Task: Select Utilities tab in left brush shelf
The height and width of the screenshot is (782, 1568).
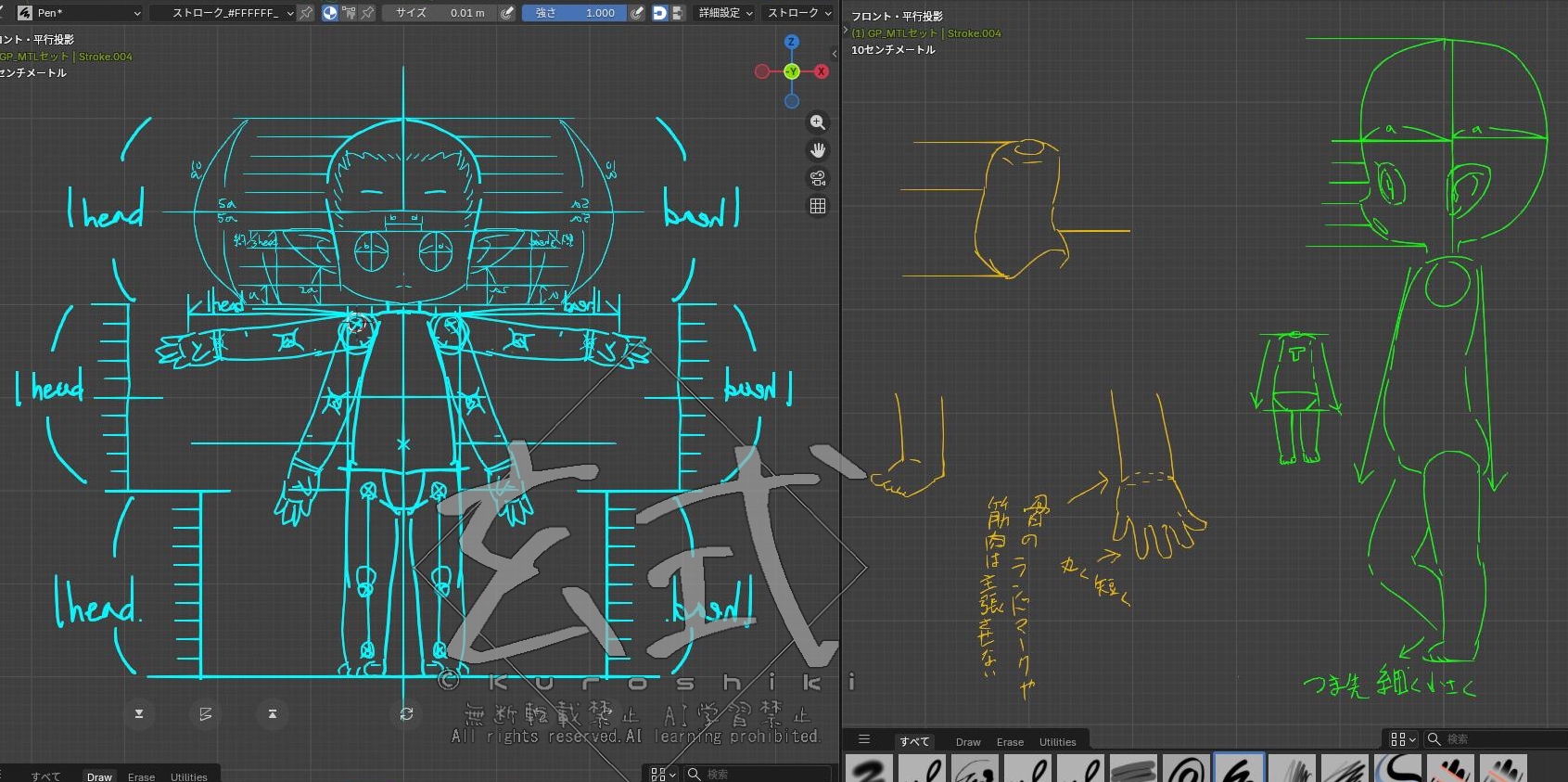Action: pos(188,776)
